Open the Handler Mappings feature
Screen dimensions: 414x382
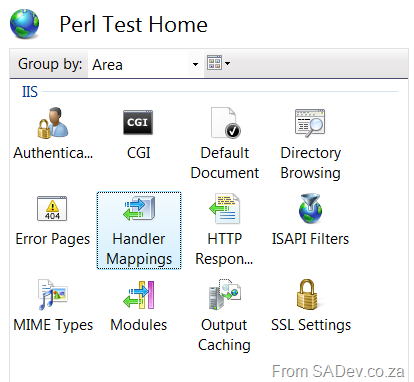coord(139,230)
